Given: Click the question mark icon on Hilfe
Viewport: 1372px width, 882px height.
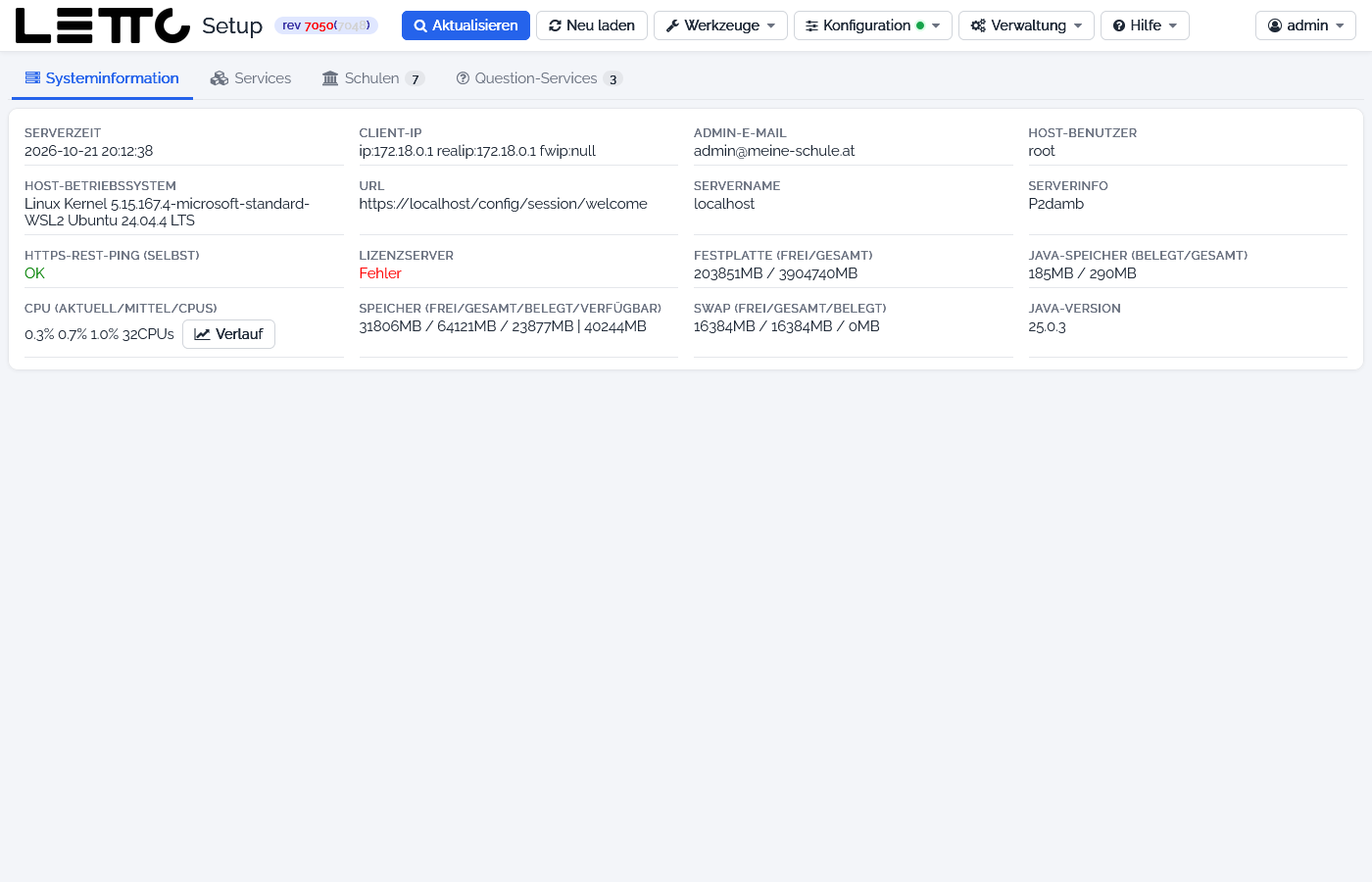Looking at the screenshot, I should point(1119,25).
